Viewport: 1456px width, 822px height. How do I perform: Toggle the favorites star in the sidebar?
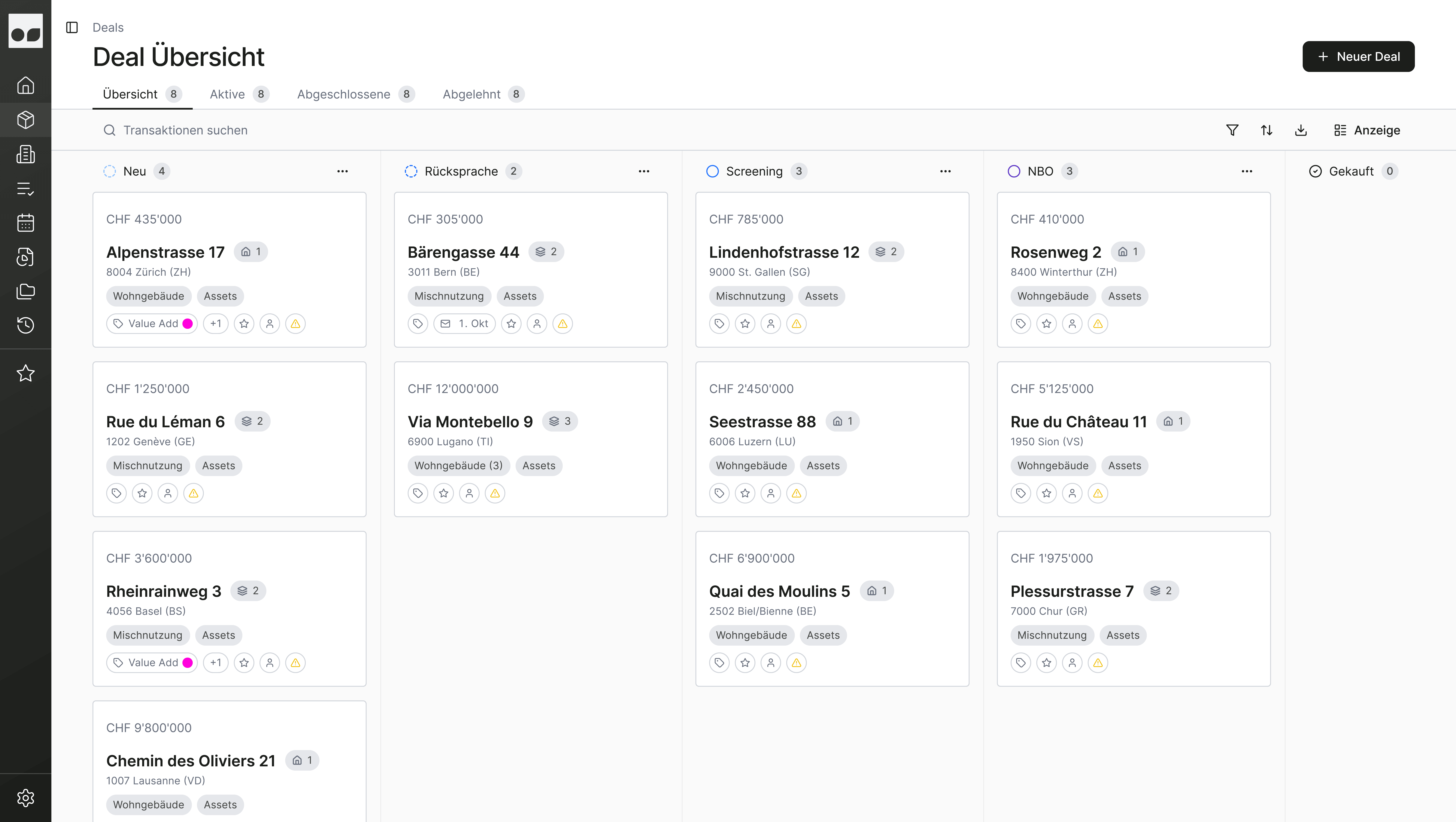25,373
